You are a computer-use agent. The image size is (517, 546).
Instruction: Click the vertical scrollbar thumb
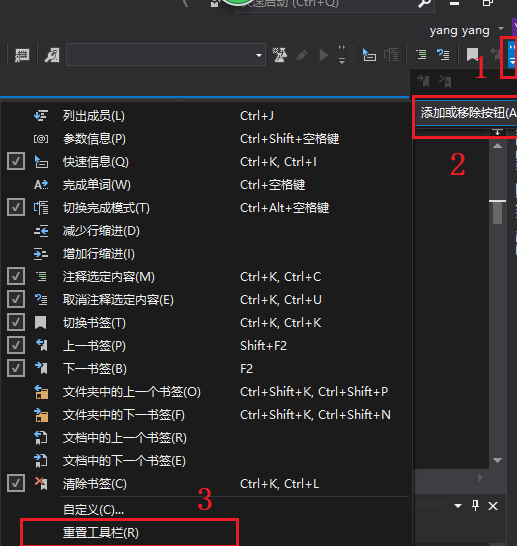click(x=498, y=212)
